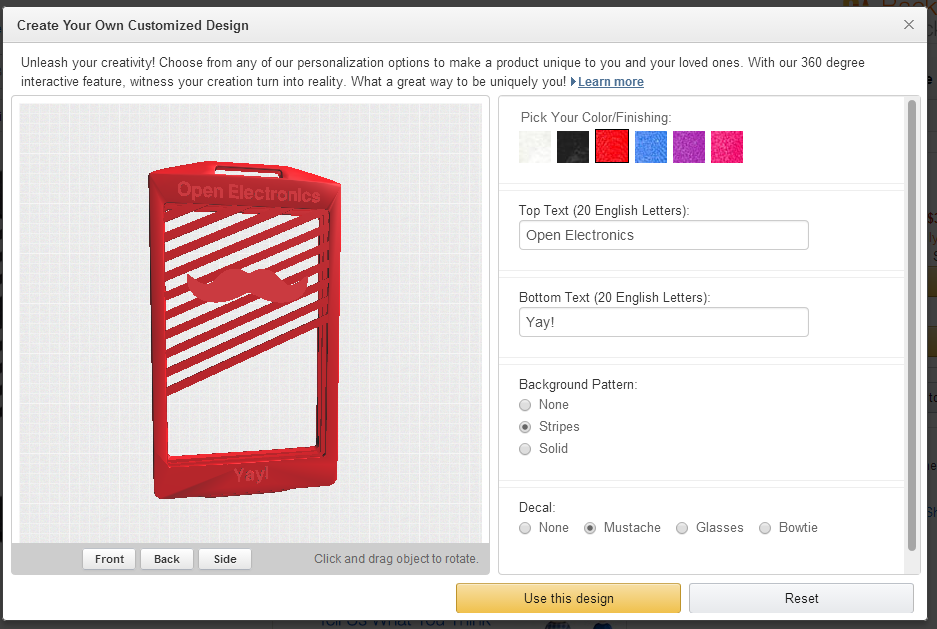This screenshot has height=629, width=937.
Task: Click the red 3D phone case preview
Action: [x=244, y=329]
